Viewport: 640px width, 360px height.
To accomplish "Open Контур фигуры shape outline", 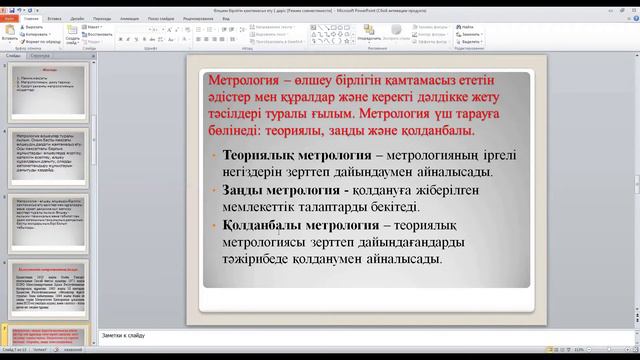I will 430,34.
